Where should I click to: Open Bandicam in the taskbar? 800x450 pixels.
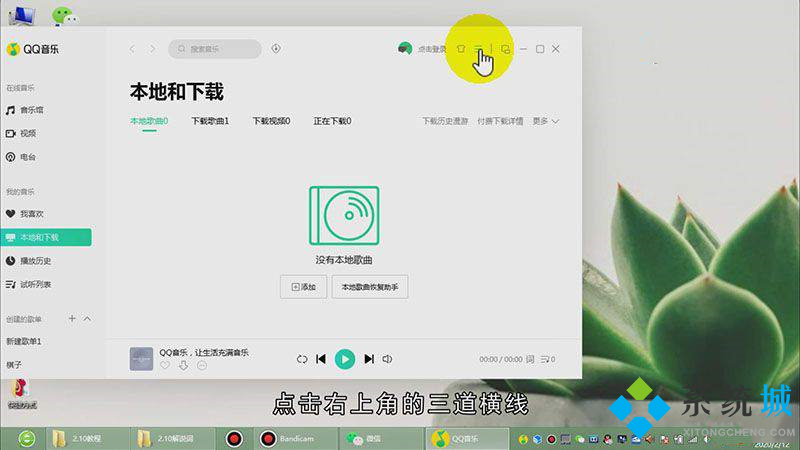(295, 439)
